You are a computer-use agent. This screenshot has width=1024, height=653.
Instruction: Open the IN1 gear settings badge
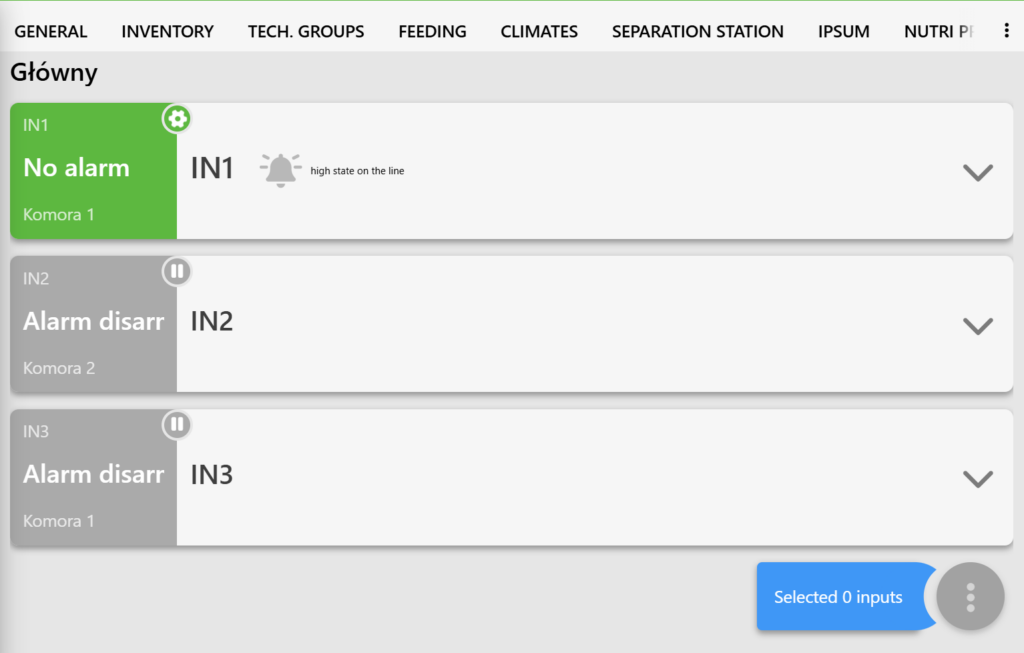176,119
